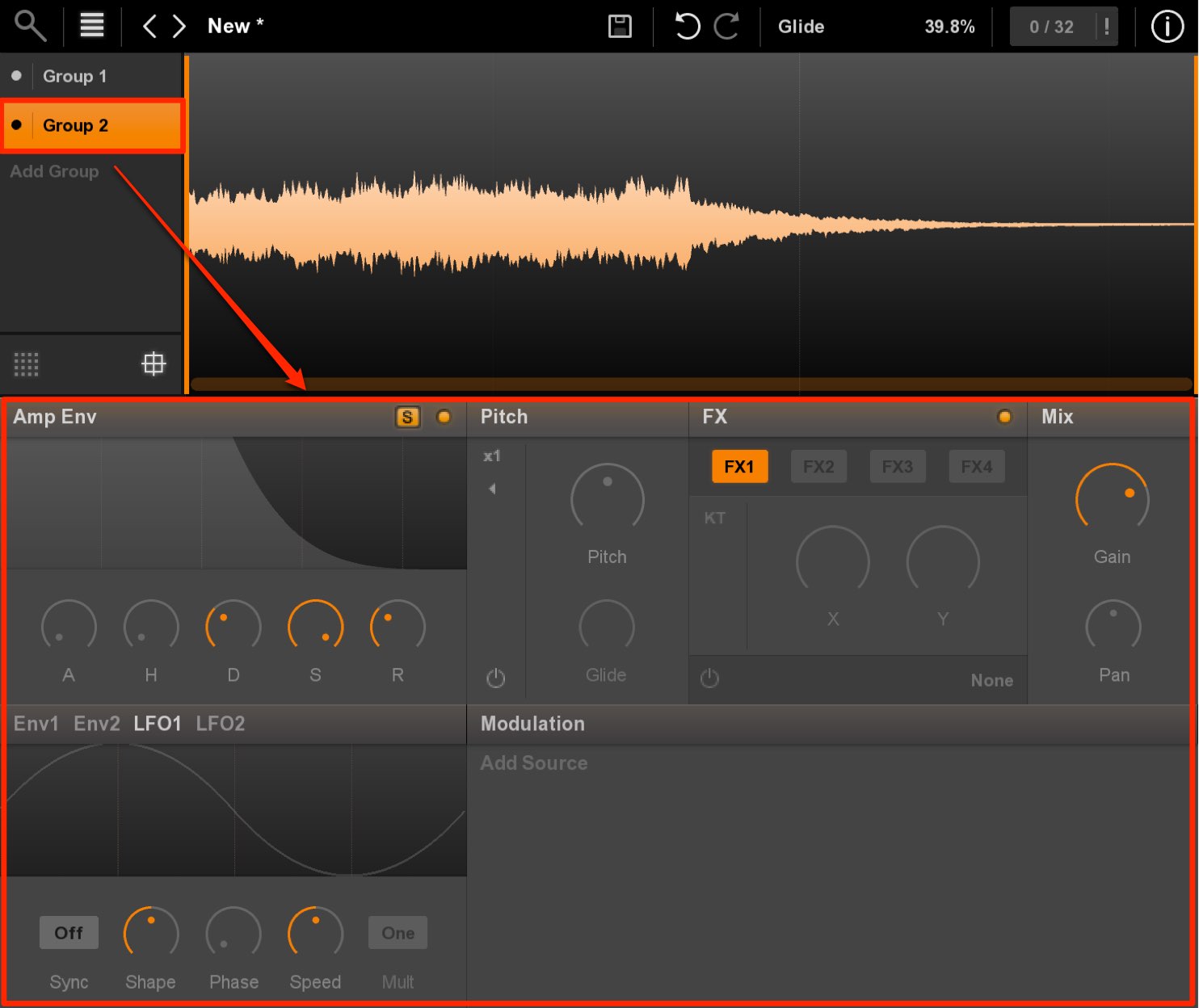
Task: Toggle the Amp Env S button
Action: click(407, 417)
